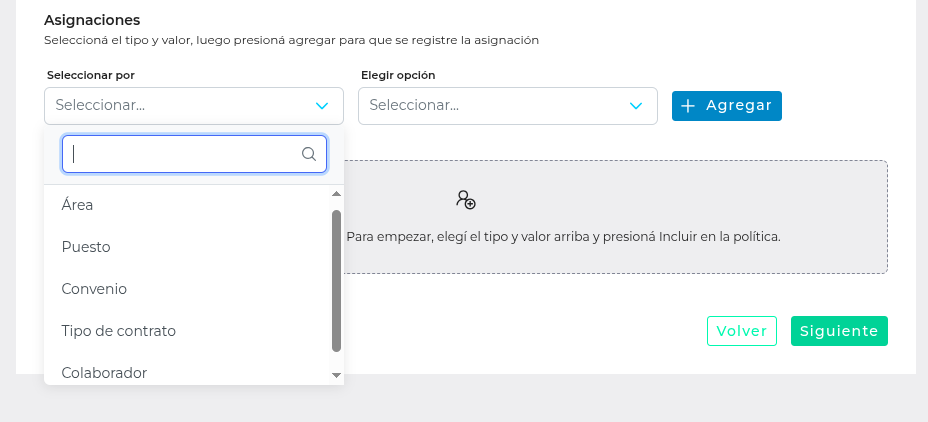Screen dimensions: 928x422
Task: Click the options list scroll-up arrow
Action: pos(336,194)
